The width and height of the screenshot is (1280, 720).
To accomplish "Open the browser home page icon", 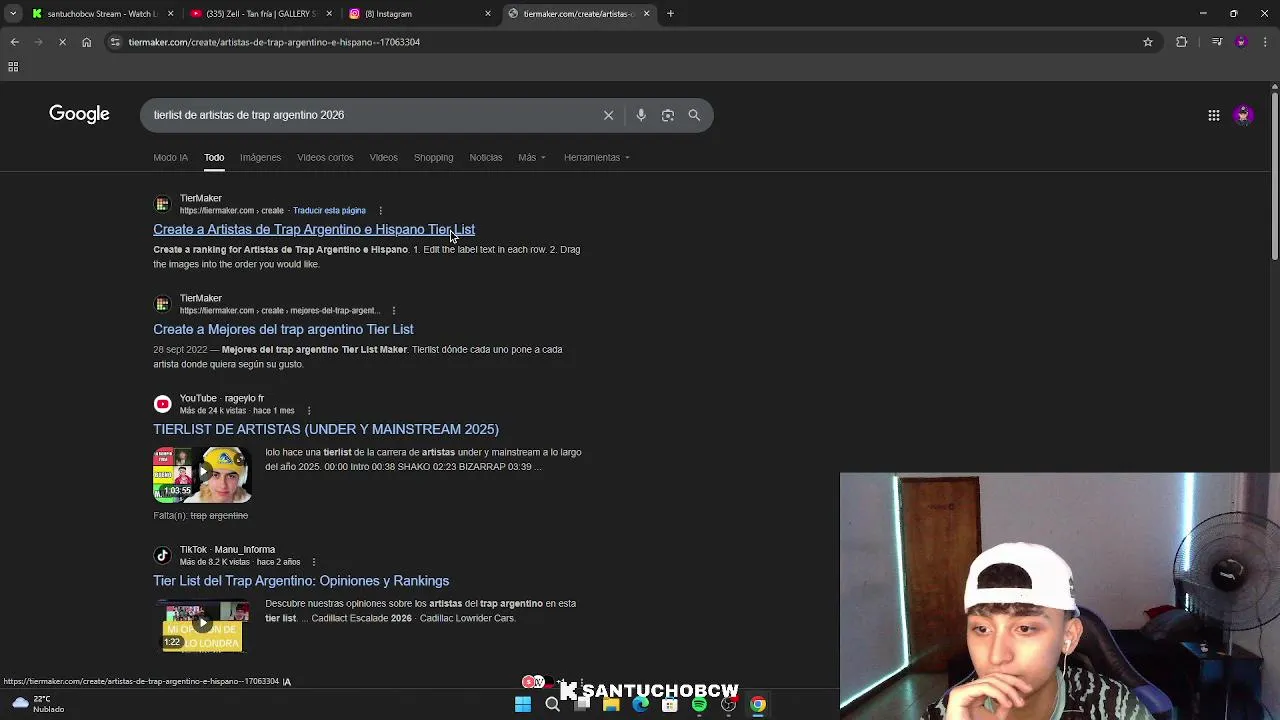I will pyautogui.click(x=87, y=42).
